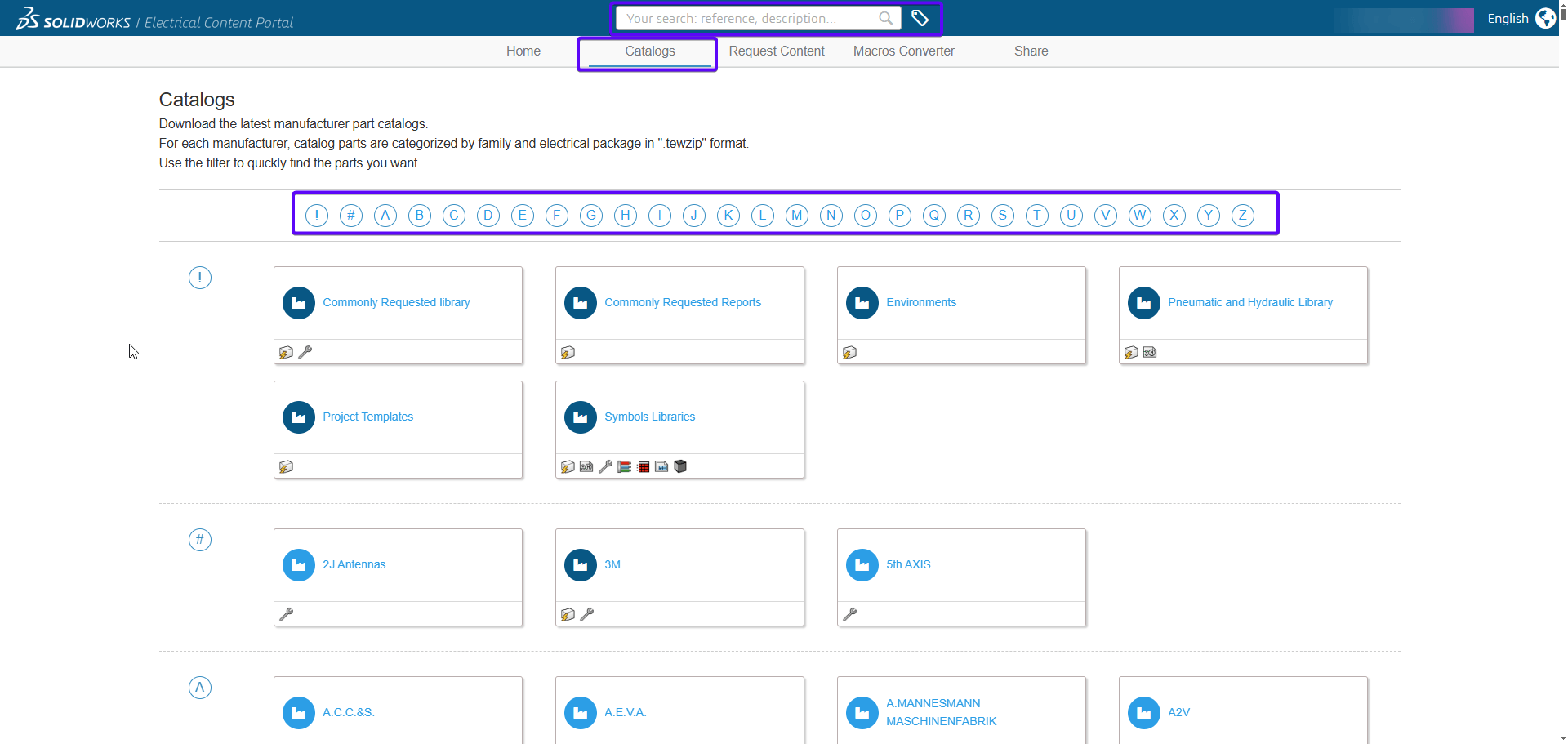Viewport: 1568px width, 744px height.
Task: Open the Macros Converter tab
Action: coord(904,51)
